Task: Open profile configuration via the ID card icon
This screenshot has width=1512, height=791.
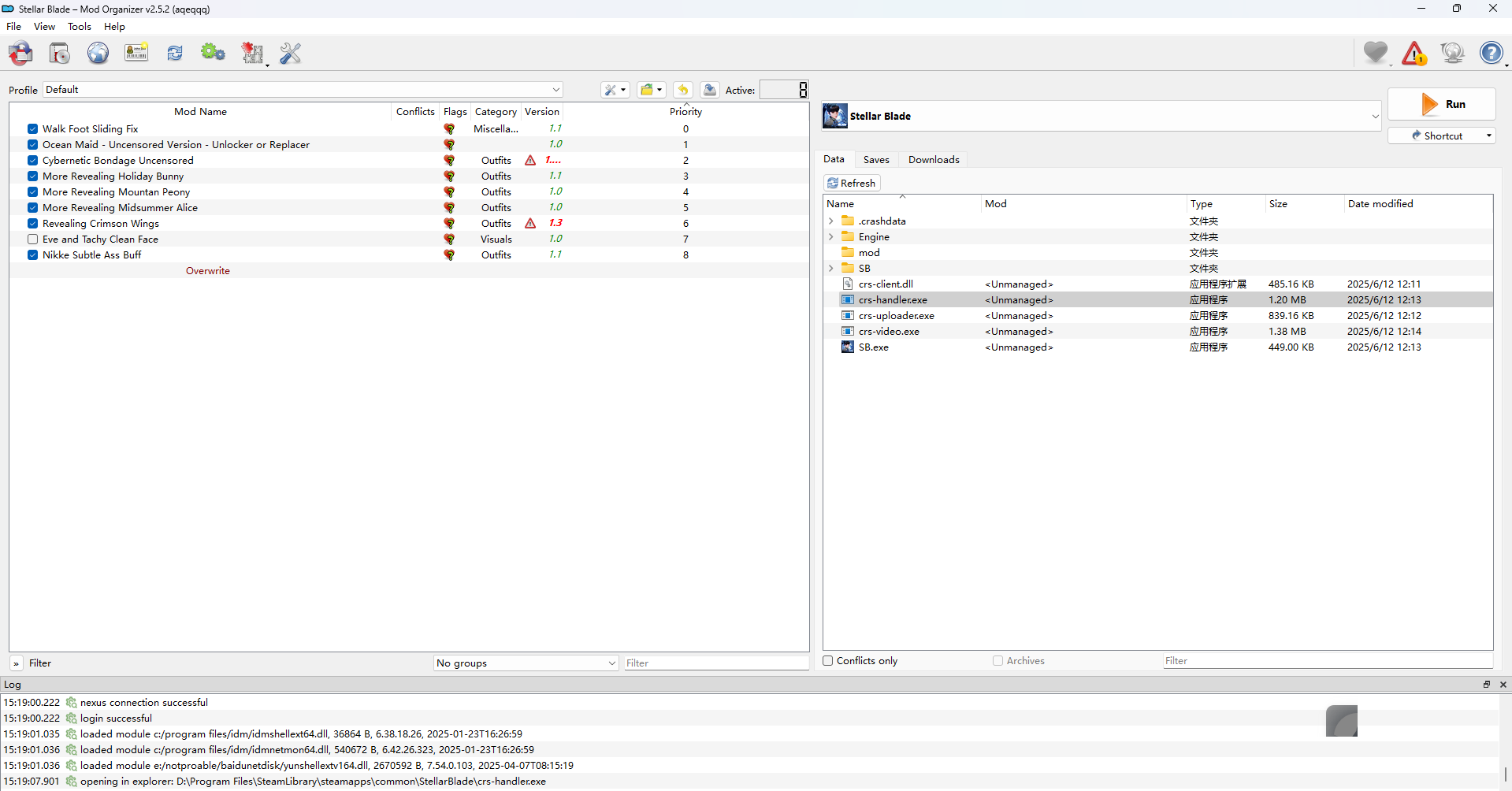Action: [136, 53]
